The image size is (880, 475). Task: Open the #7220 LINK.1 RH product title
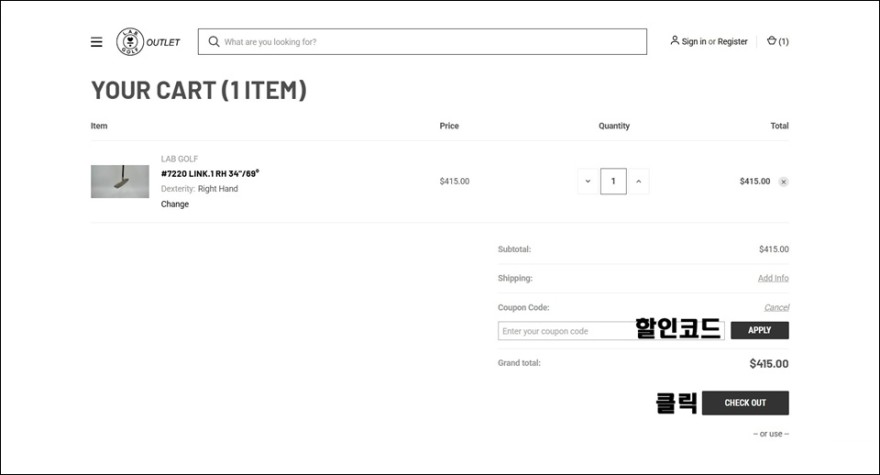point(210,173)
